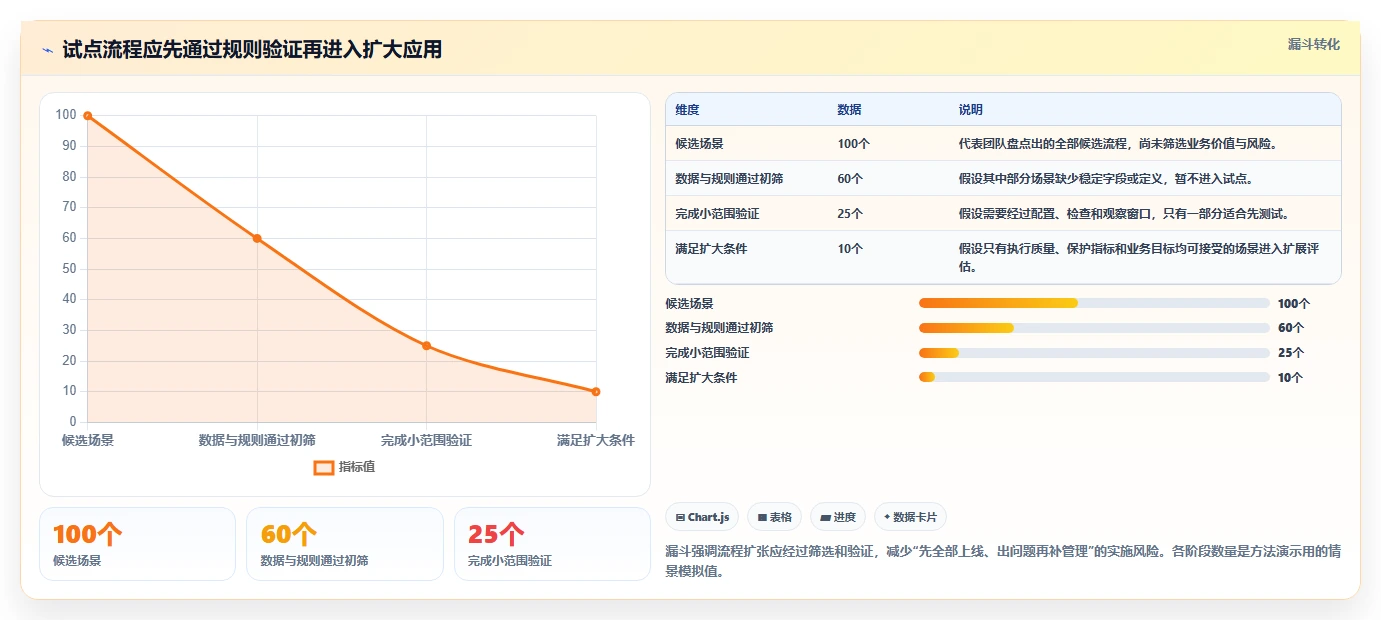Click the 维度 table column header
Viewport: 1381px width, 620px height.
pyautogui.click(x=687, y=110)
